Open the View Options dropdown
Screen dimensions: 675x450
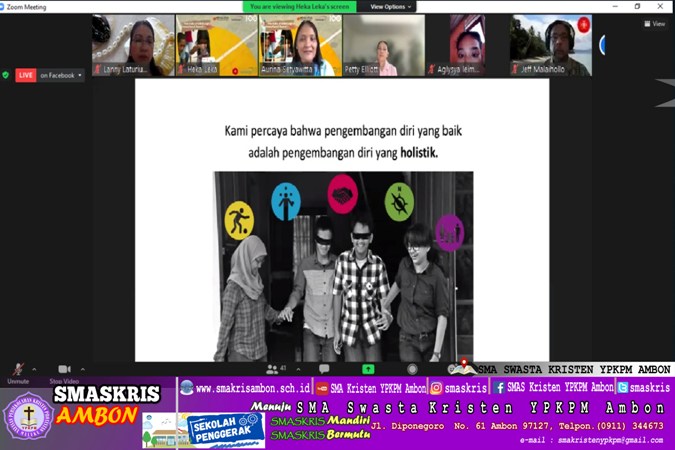coord(390,6)
